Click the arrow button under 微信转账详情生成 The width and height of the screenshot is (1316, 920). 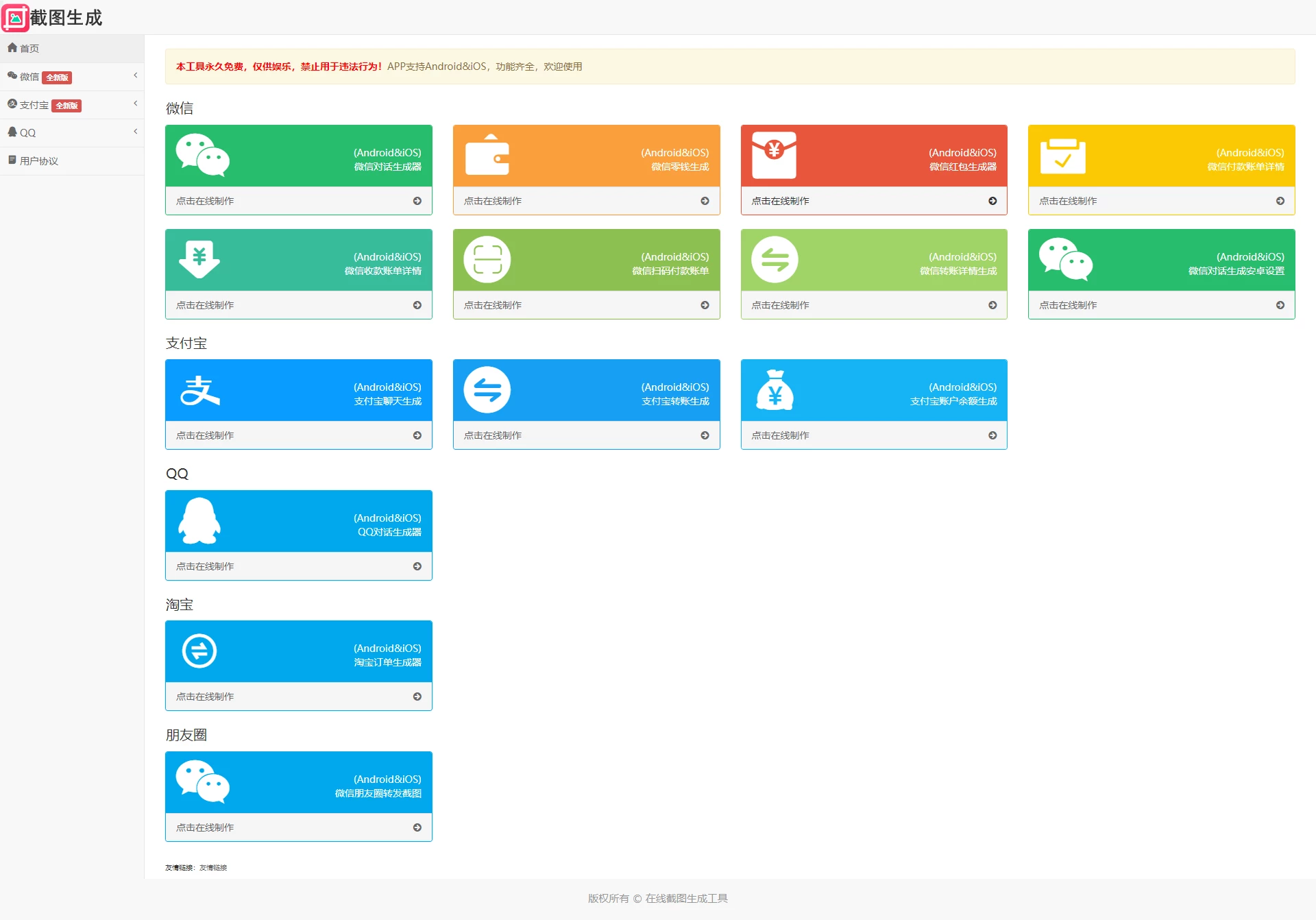coord(992,305)
